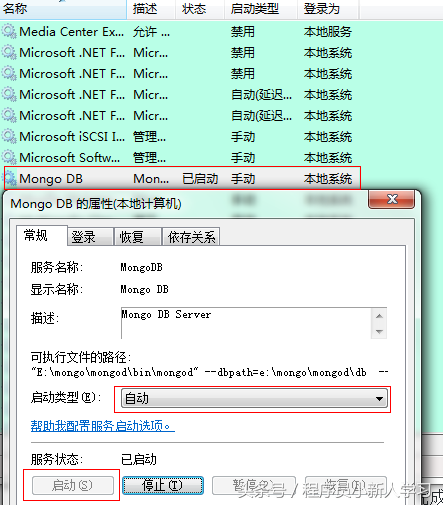Open the 帮助我配置服务启动选项 link

103,426
